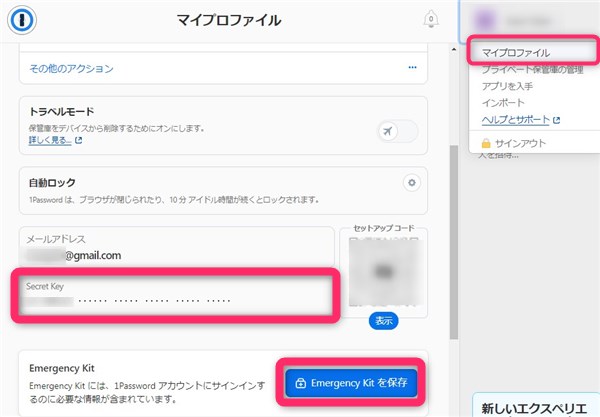Open the three-dot menu for その他のアクション

[412, 67]
